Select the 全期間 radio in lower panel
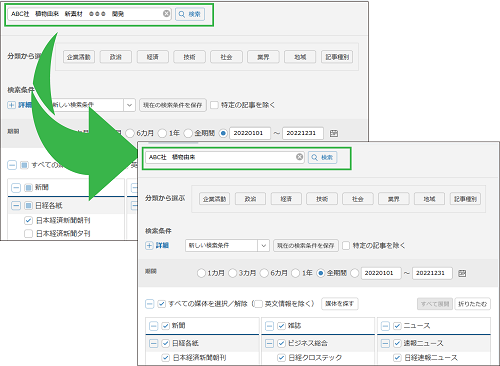Viewport: 500px width, 366px height. coord(320,273)
